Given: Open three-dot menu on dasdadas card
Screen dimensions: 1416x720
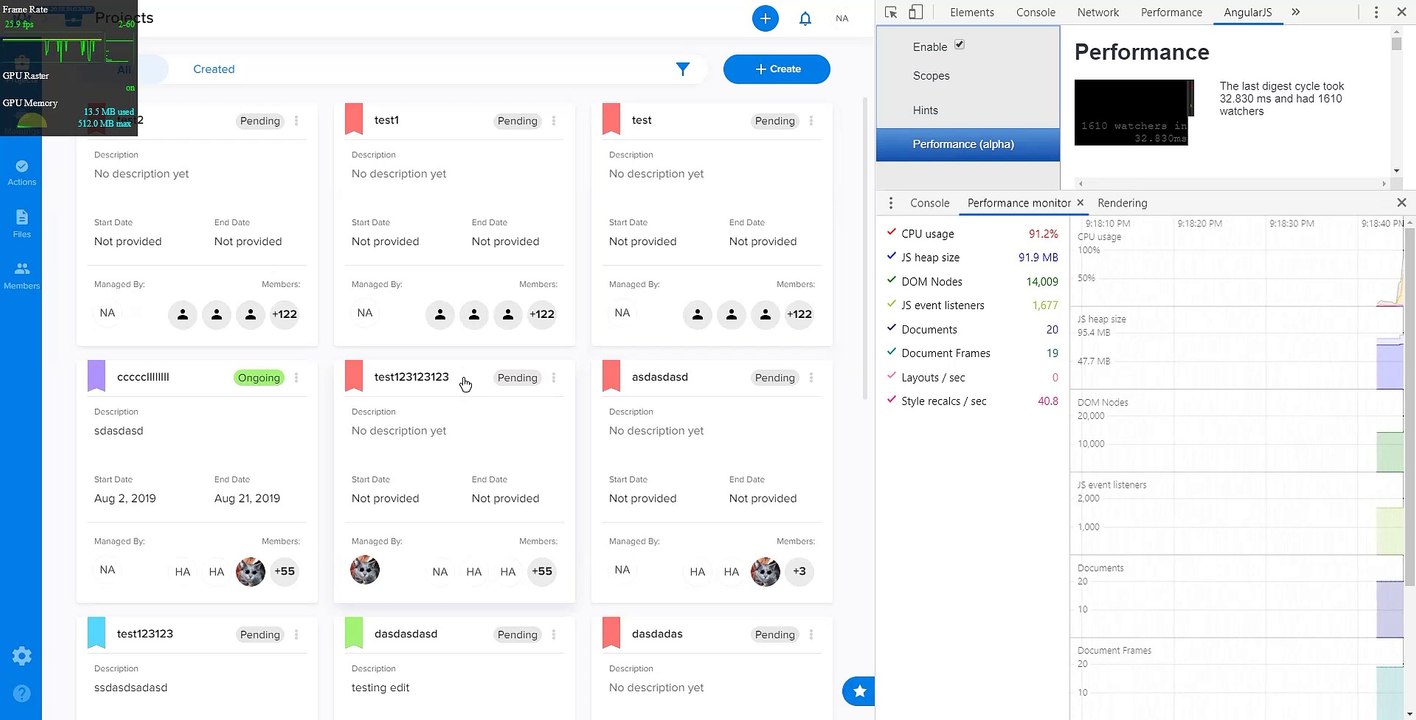Looking at the screenshot, I should (811, 635).
